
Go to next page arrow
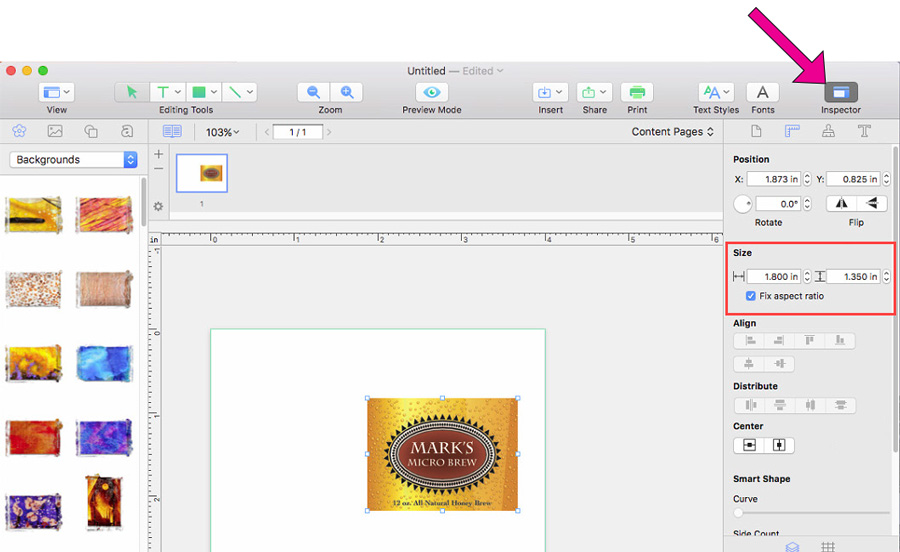[x=329, y=133]
